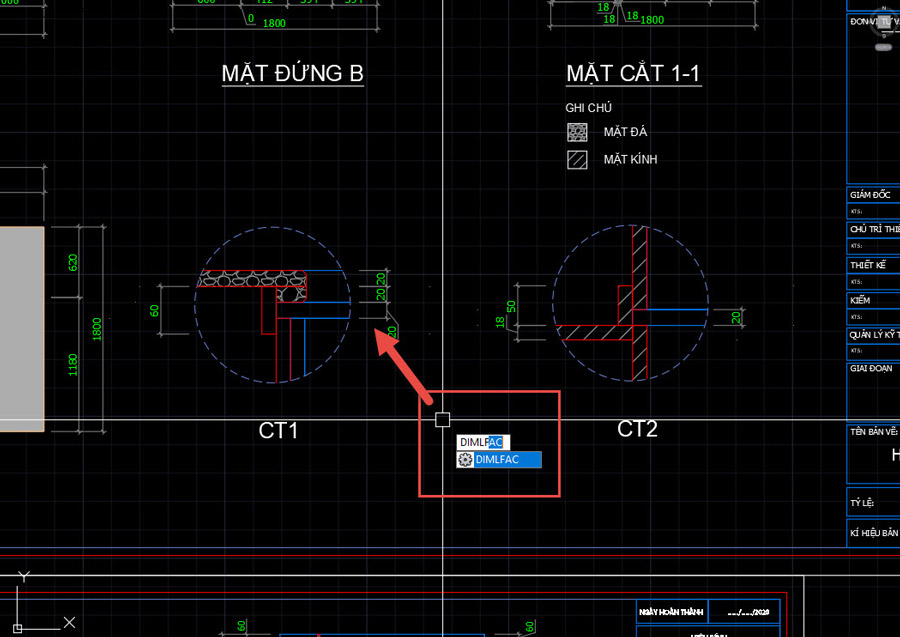The image size is (900, 637).
Task: Pick the 1180 dimension text
Action: [72, 365]
